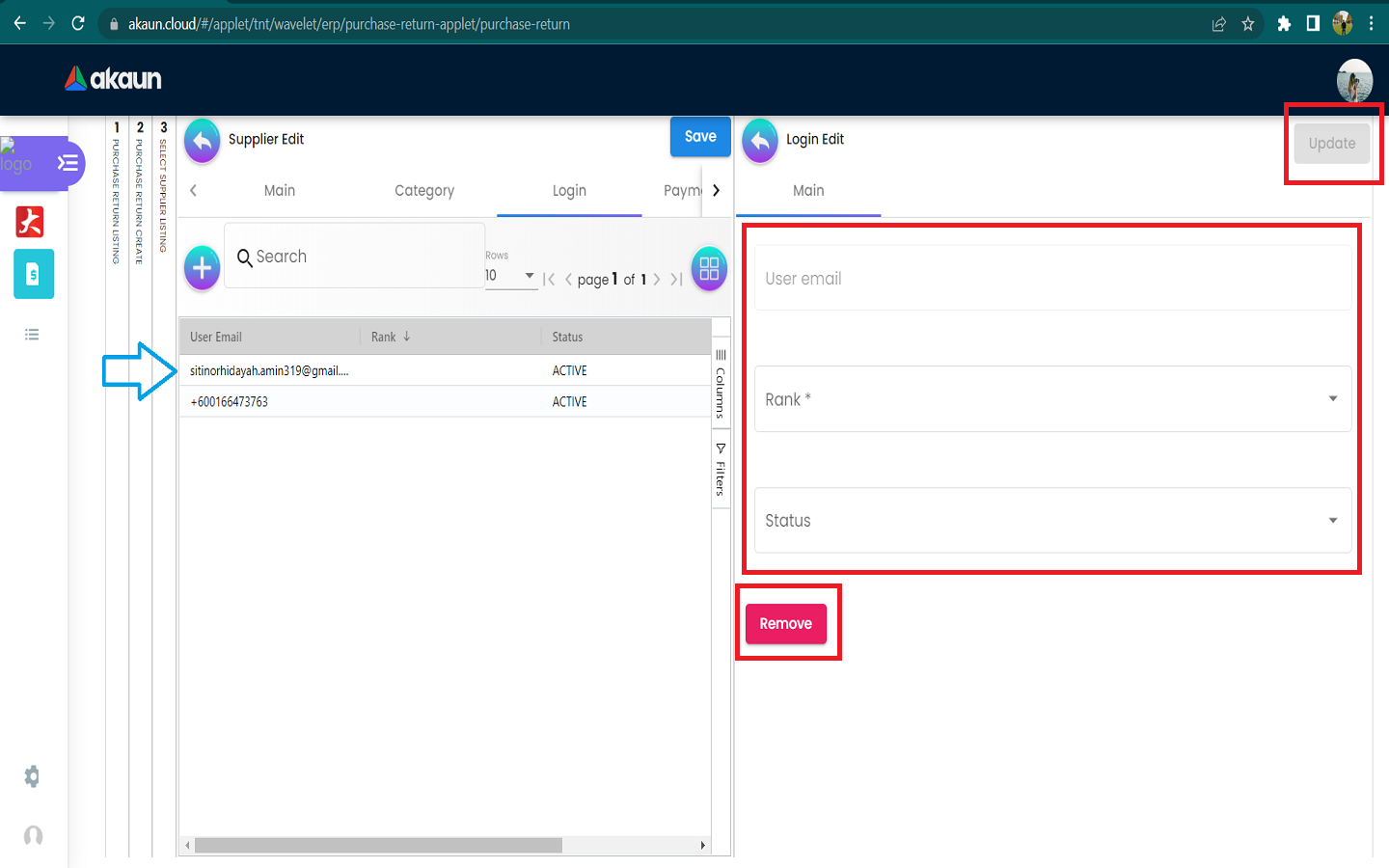This screenshot has height=868, width=1389.
Task: Open the teal purchase return applet icon
Action: coord(34,275)
